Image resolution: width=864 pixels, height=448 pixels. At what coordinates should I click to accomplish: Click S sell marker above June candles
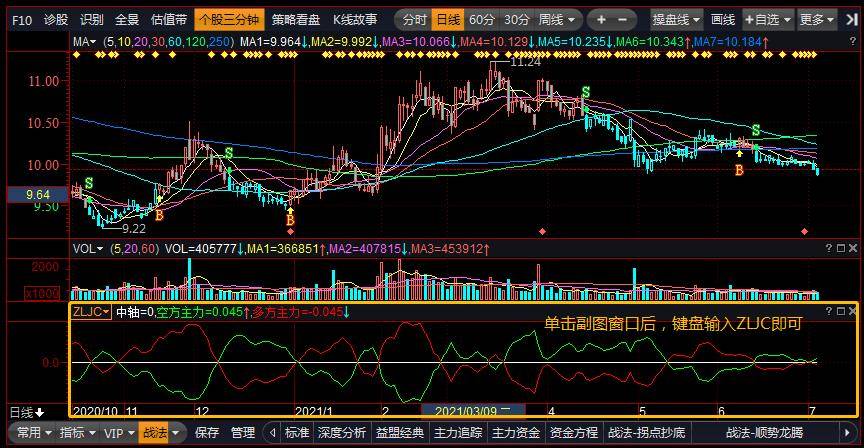[x=756, y=131]
